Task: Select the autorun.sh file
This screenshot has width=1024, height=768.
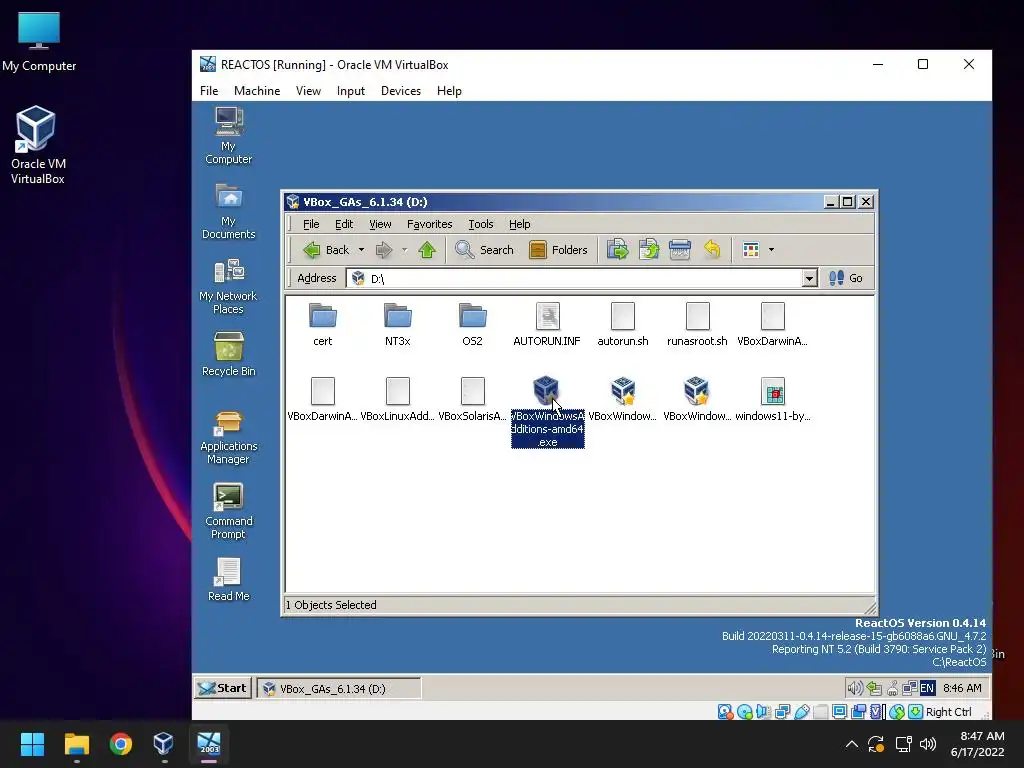Action: (622, 325)
